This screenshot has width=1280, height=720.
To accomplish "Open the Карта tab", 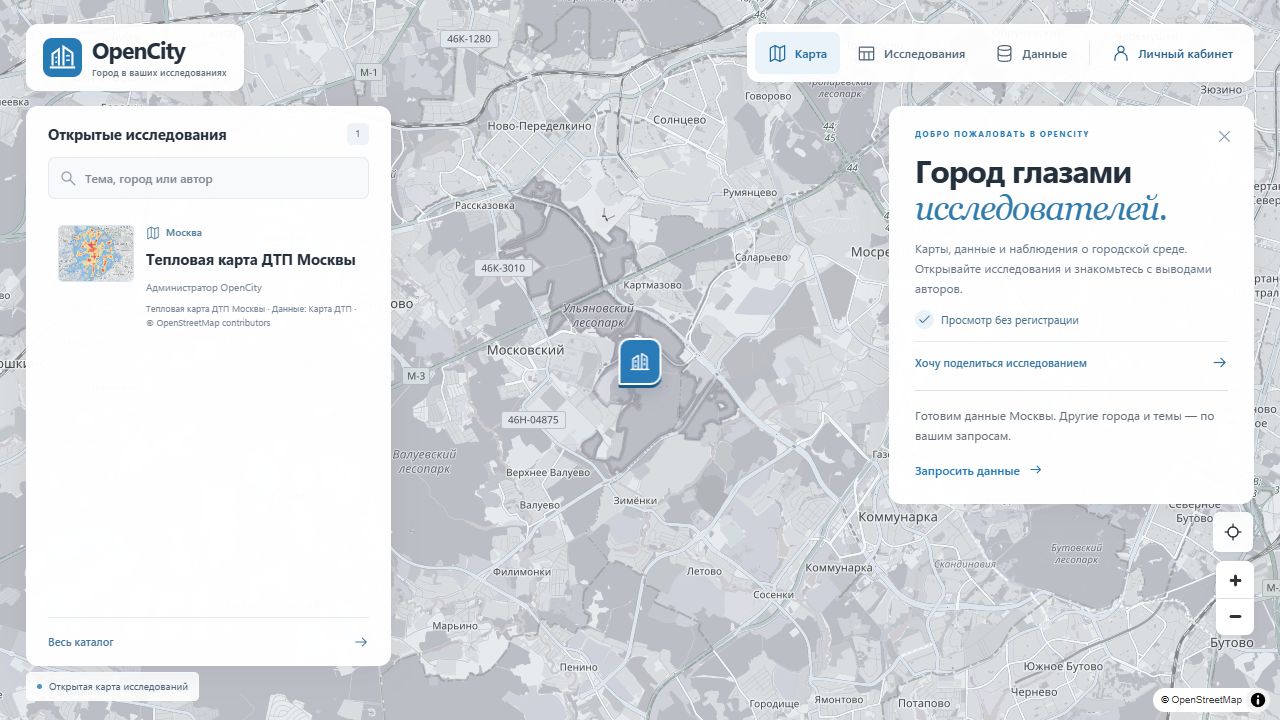I will tap(797, 54).
